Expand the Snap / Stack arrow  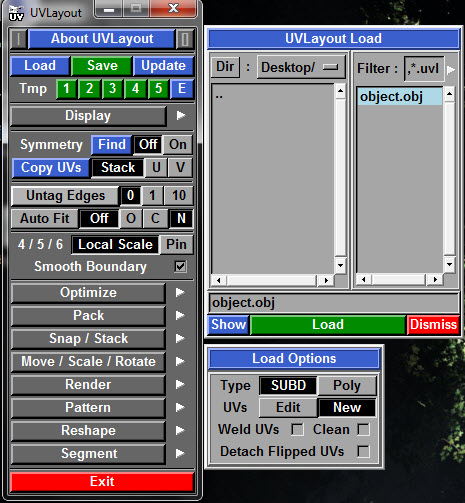180,338
